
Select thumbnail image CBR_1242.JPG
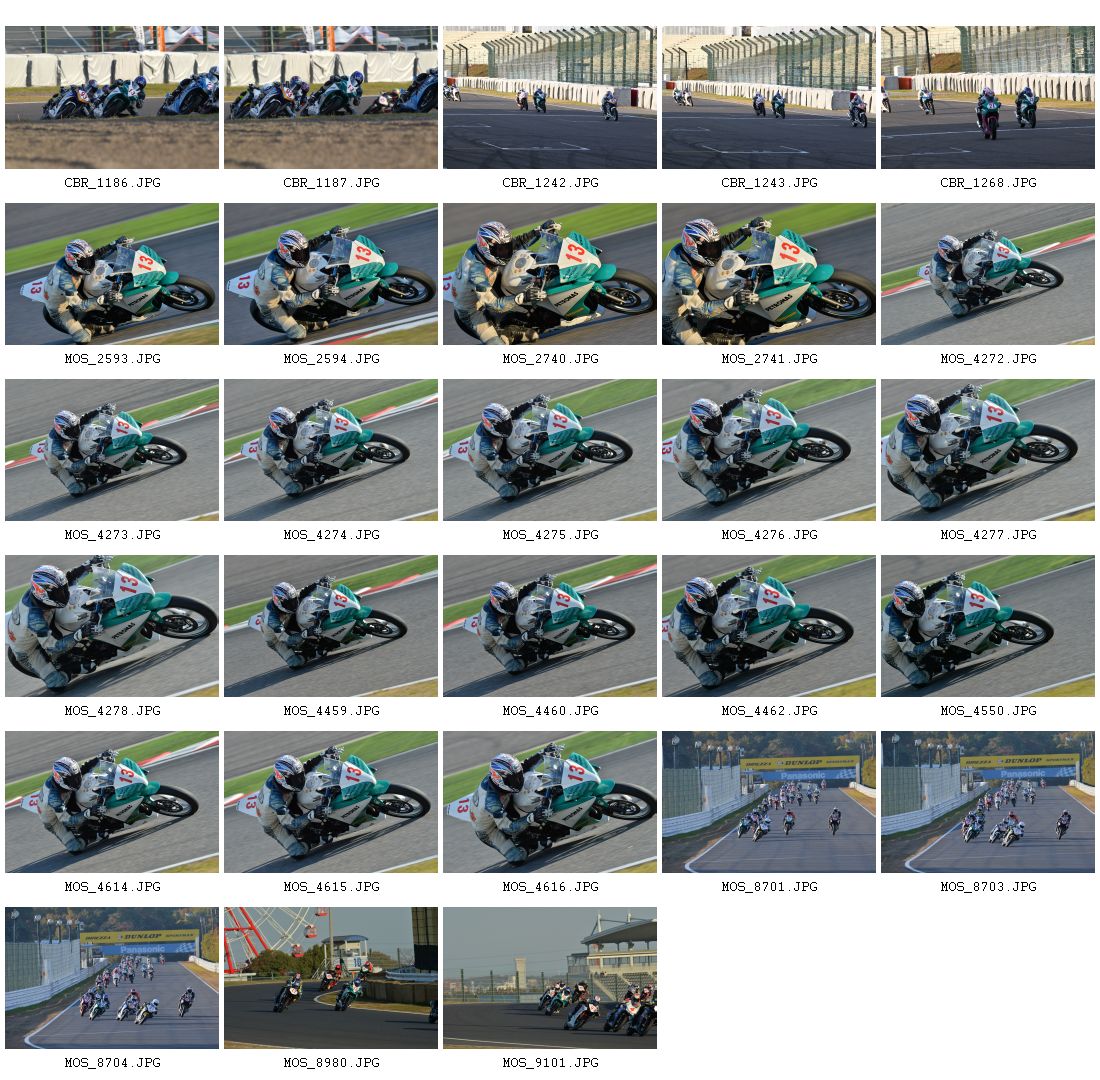coord(550,98)
